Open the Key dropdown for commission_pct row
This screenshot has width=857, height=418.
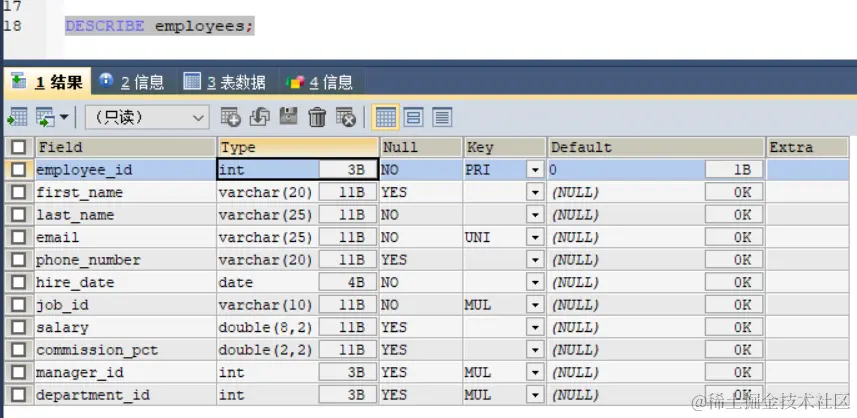click(535, 350)
